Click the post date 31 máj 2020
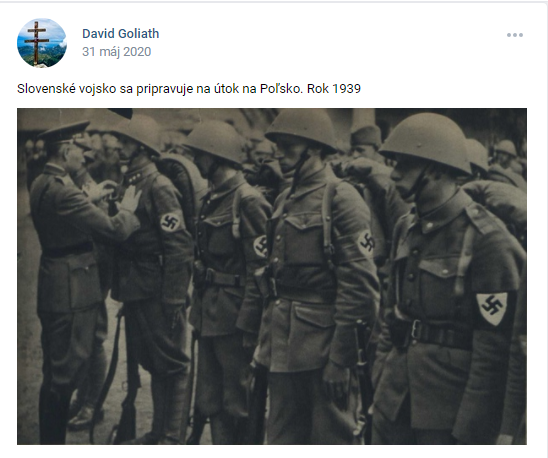The height and width of the screenshot is (458, 548). coord(116,52)
